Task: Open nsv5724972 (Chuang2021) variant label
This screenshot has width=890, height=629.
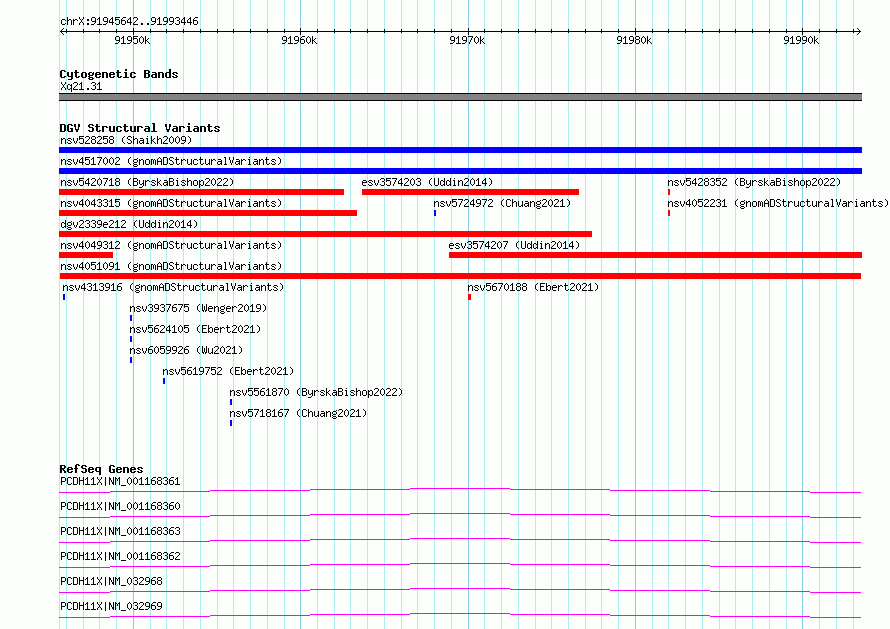Action: pyautogui.click(x=502, y=203)
